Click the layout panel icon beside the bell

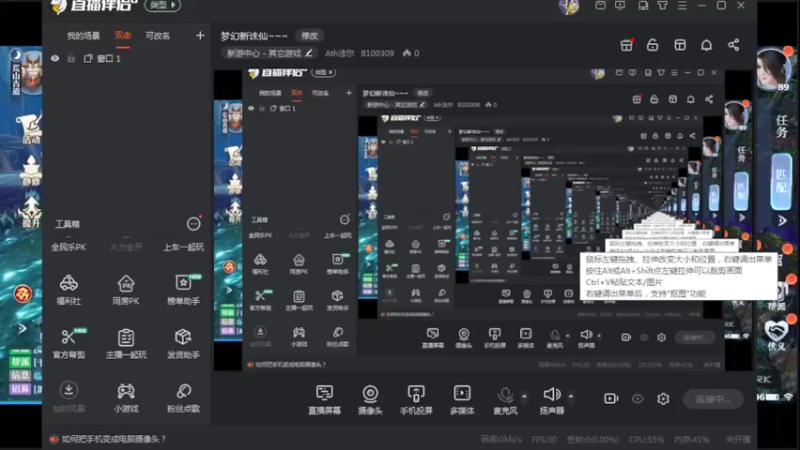coord(680,45)
